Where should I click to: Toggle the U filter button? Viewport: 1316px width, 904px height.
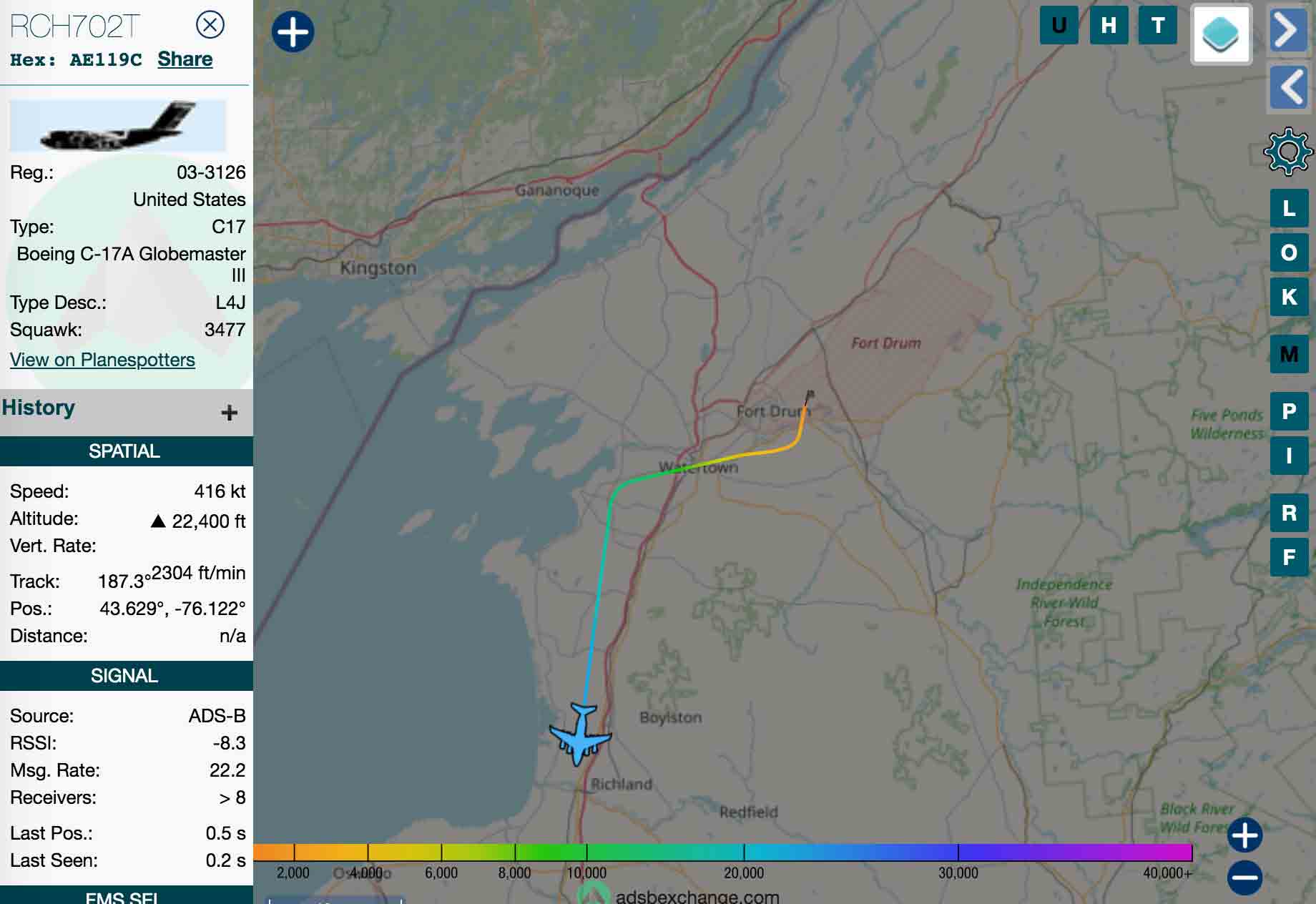point(1059,25)
